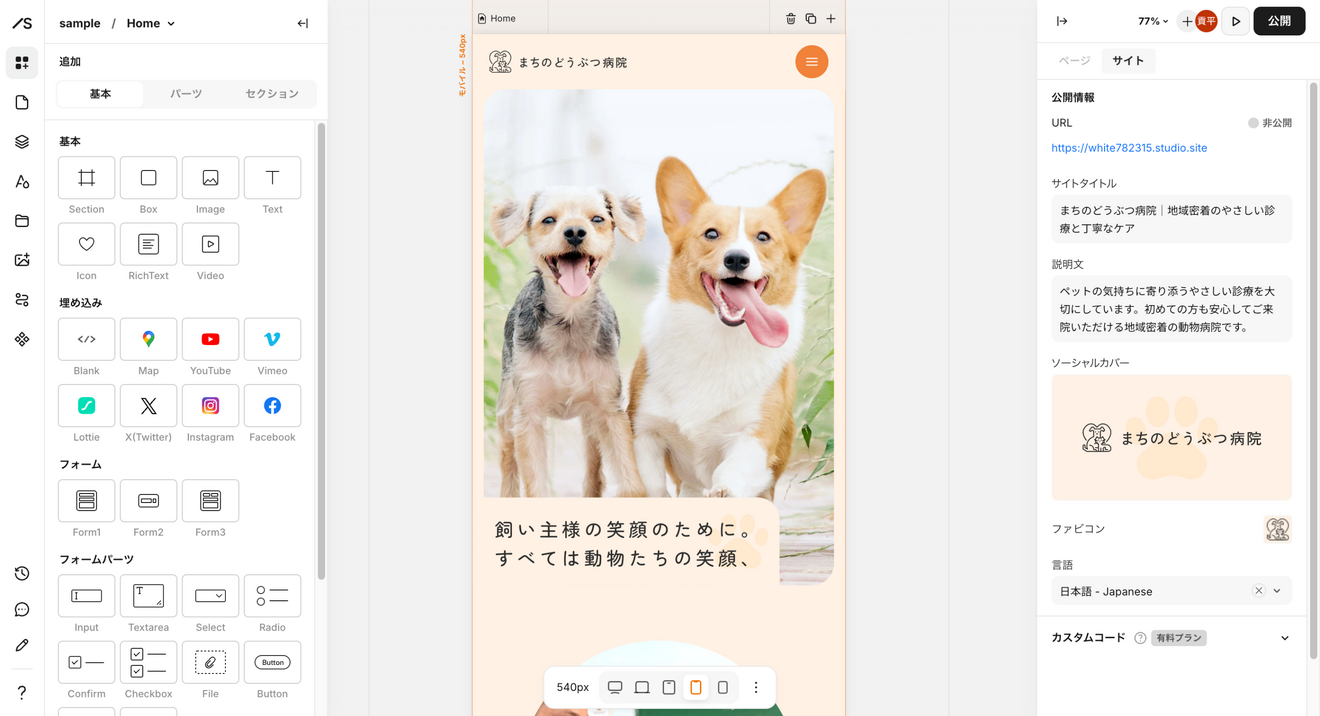1320x716 pixels.
Task: Insert a Video element
Action: pos(210,244)
